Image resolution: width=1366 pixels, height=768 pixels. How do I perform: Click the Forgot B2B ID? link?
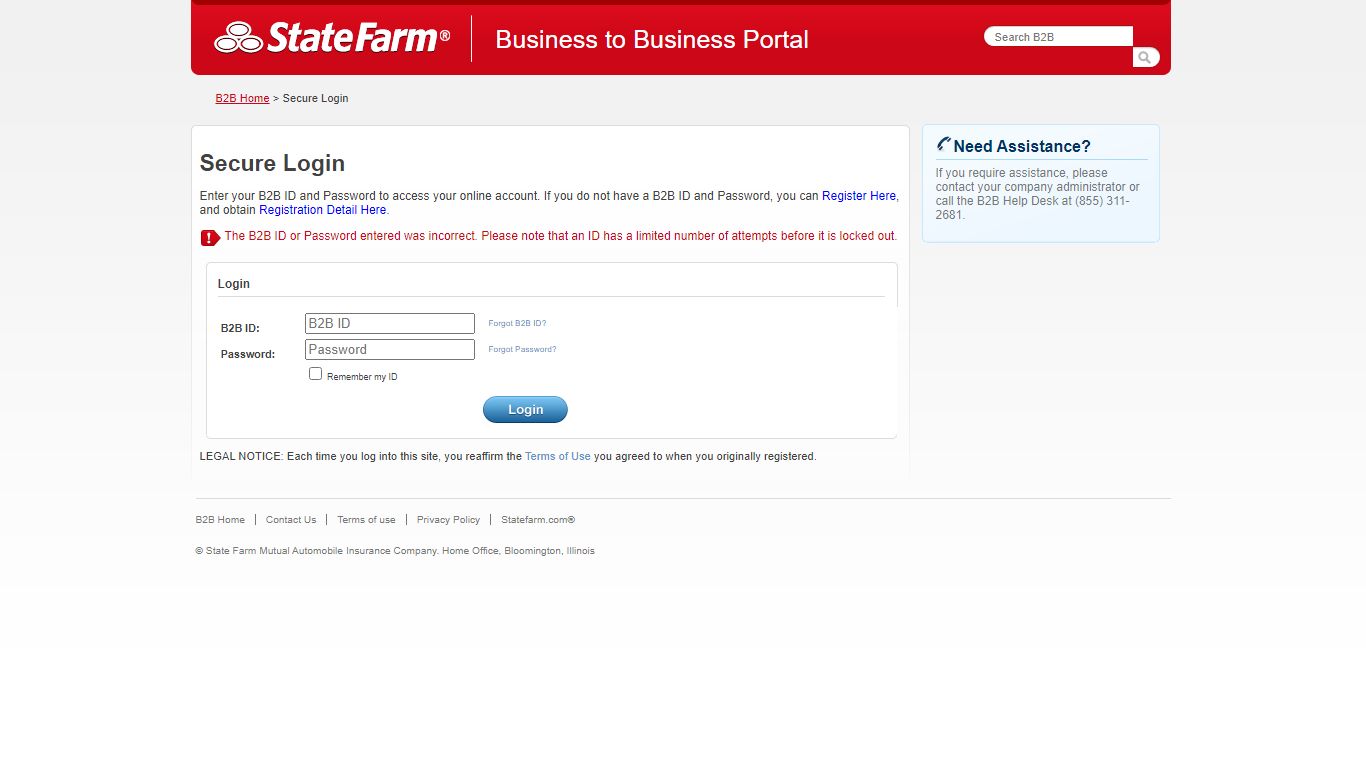(517, 324)
